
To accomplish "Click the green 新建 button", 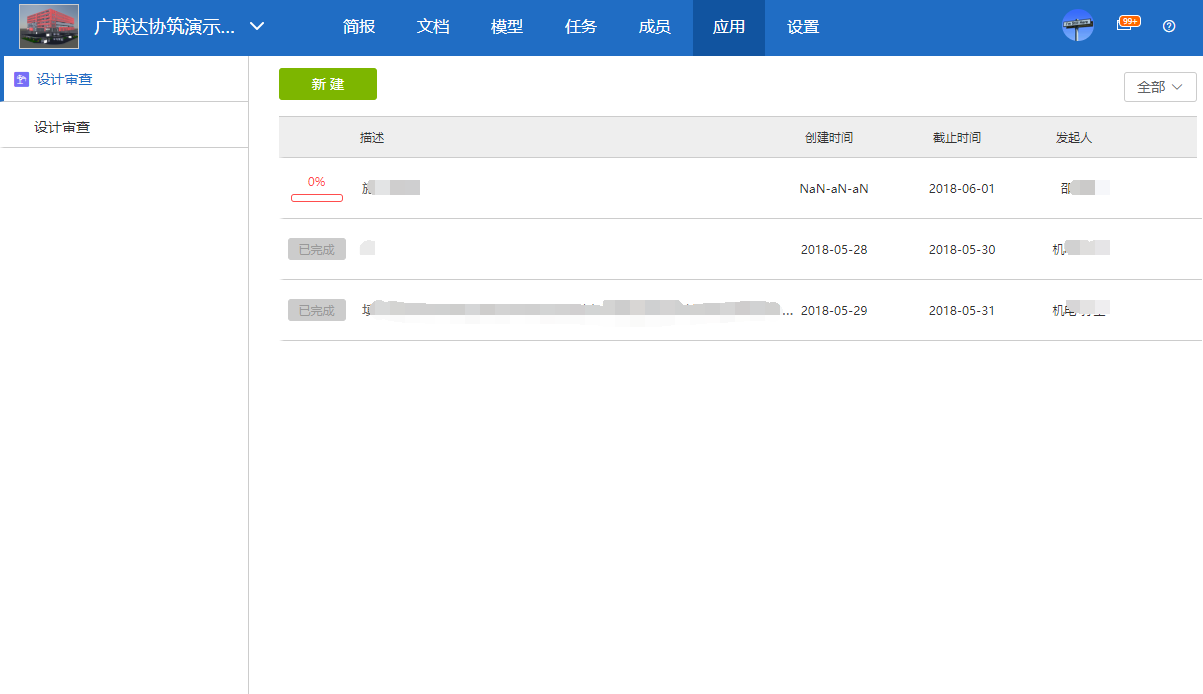I will coord(328,84).
